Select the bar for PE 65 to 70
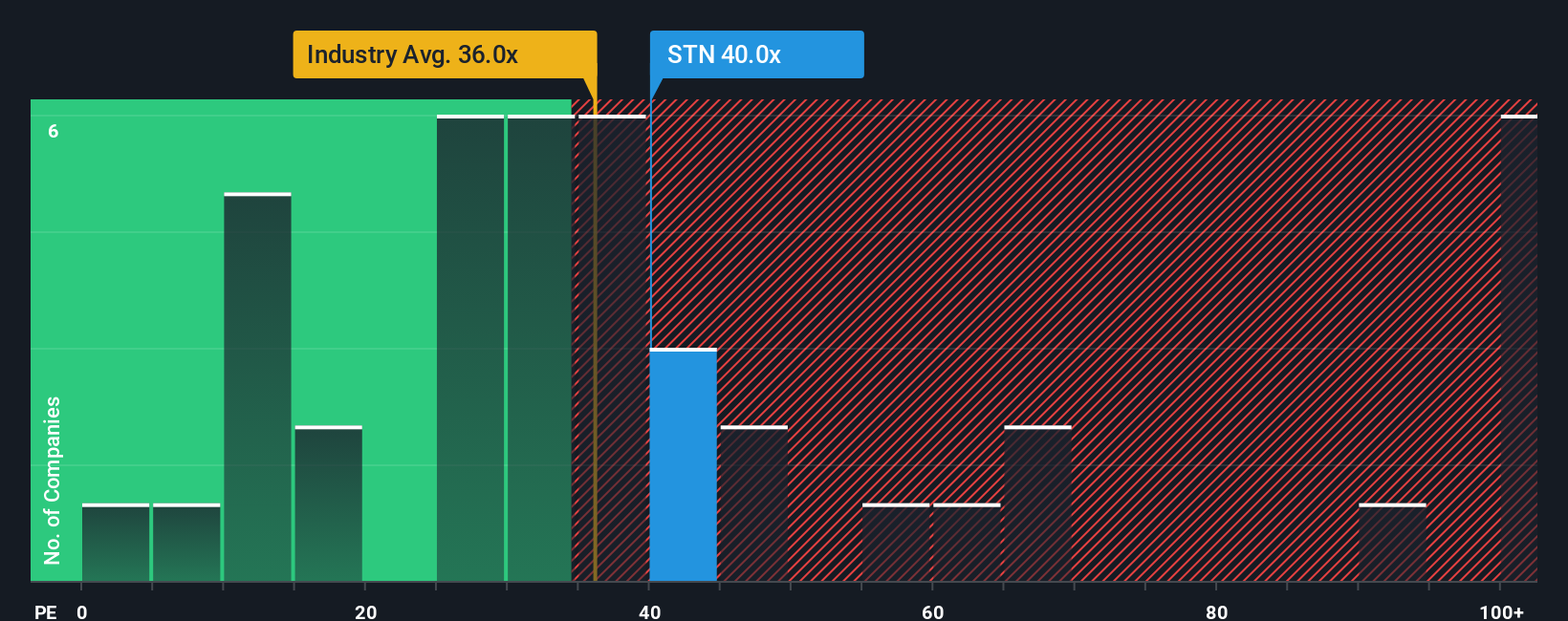Image resolution: width=1568 pixels, height=621 pixels. coord(1037,503)
